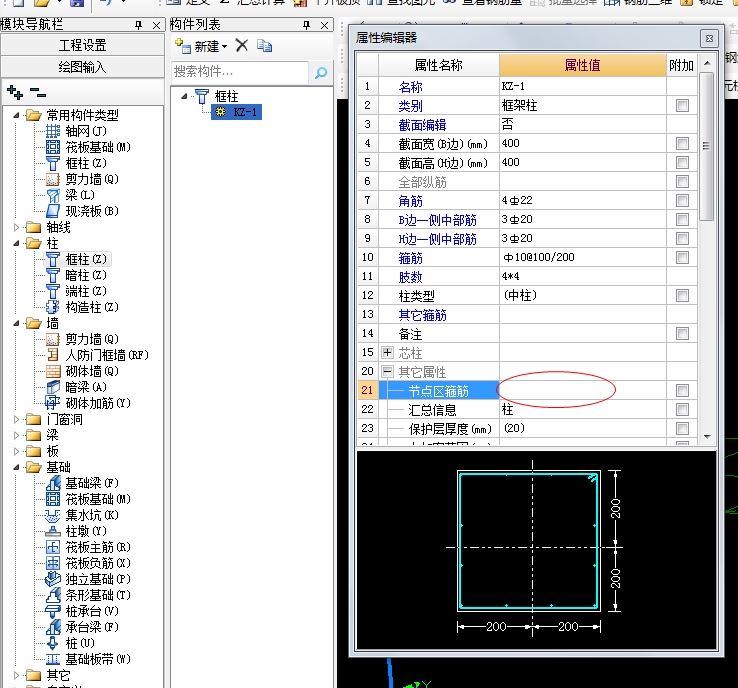This screenshot has height=688, width=738.
Task: Click the search magnifier icon in 构件列表
Action: [321, 72]
